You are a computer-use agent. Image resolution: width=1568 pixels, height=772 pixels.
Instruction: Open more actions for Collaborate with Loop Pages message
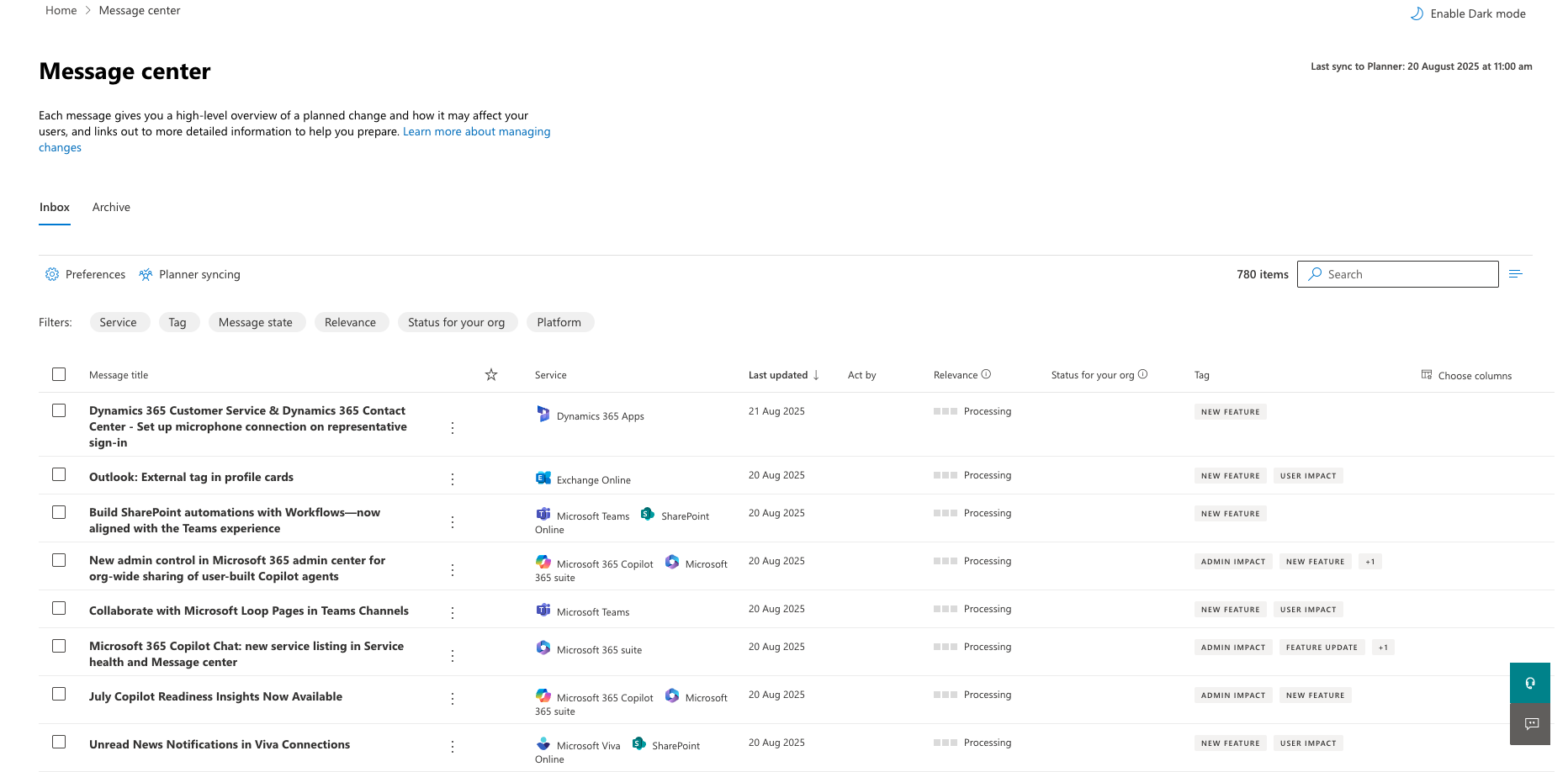(453, 613)
